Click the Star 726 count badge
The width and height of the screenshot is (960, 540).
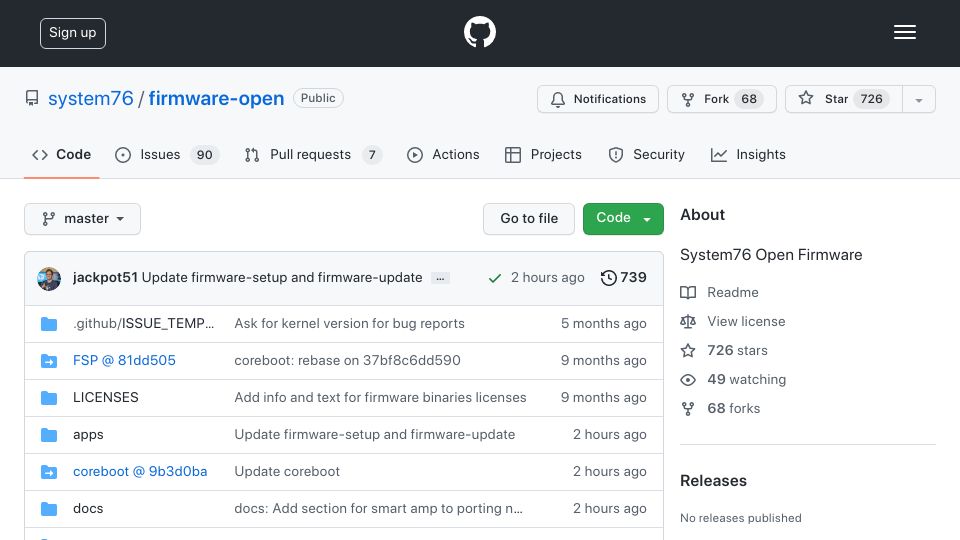(871, 99)
